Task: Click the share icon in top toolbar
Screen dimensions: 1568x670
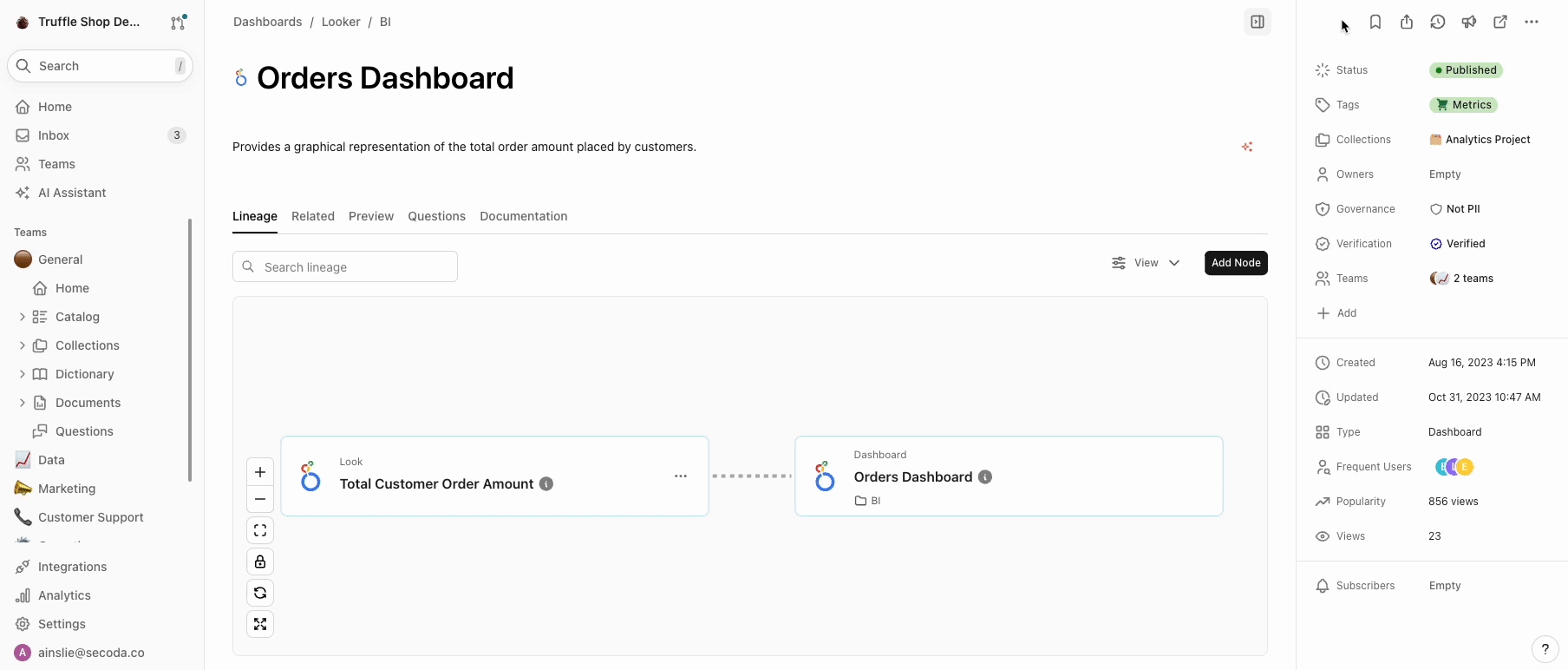Action: point(1407,23)
